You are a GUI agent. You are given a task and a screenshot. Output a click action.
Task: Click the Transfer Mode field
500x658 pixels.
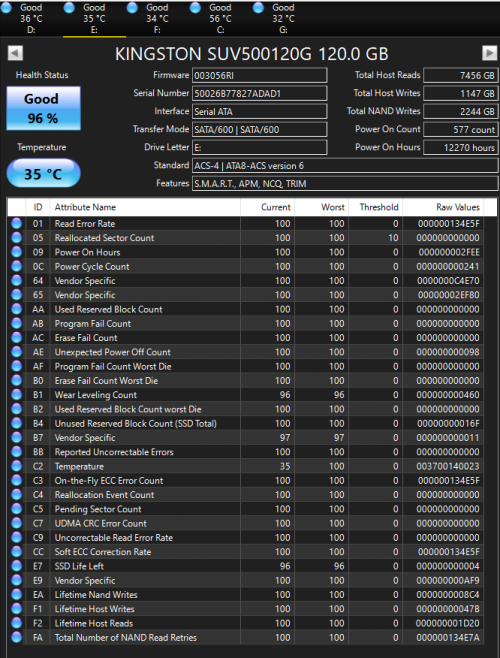coord(259,129)
